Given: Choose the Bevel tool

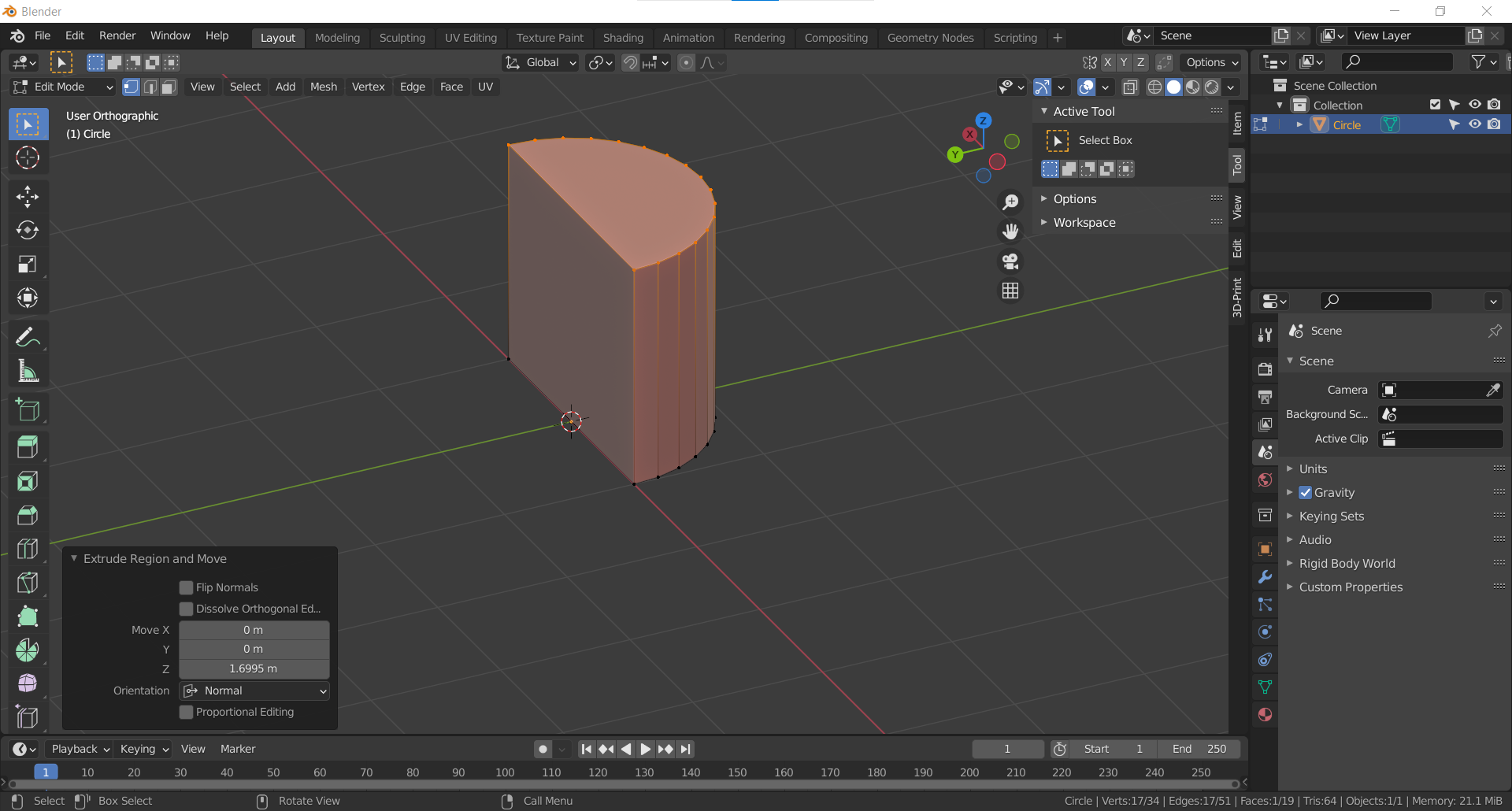Looking at the screenshot, I should tap(28, 515).
